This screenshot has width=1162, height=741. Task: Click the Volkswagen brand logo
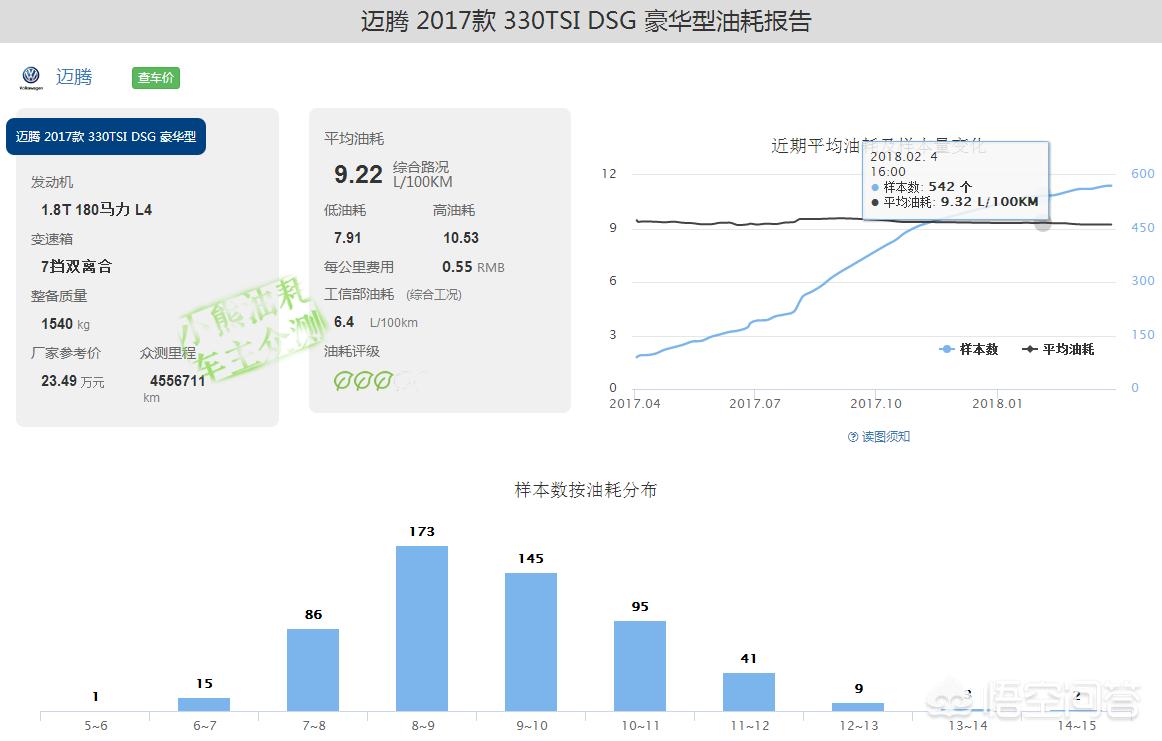[x=29, y=76]
